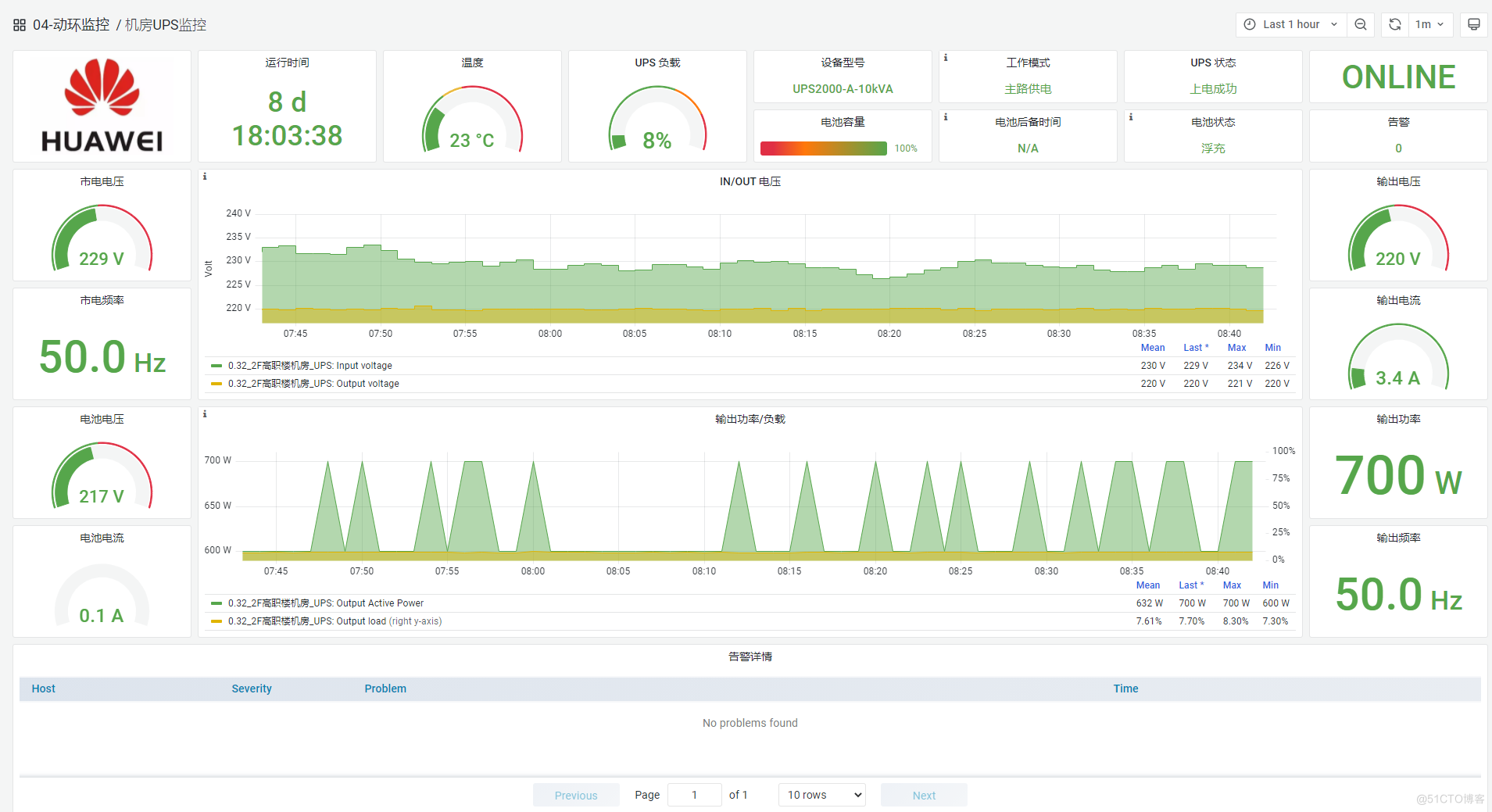Sort power legend by Last column
1492x812 pixels.
[x=1190, y=585]
